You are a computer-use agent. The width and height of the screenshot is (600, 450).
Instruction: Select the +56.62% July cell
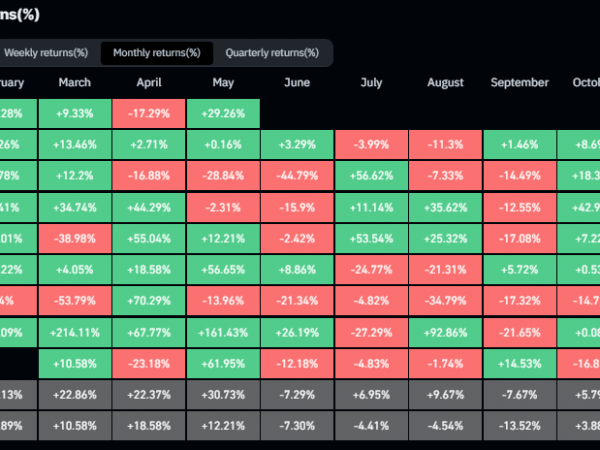(371, 176)
